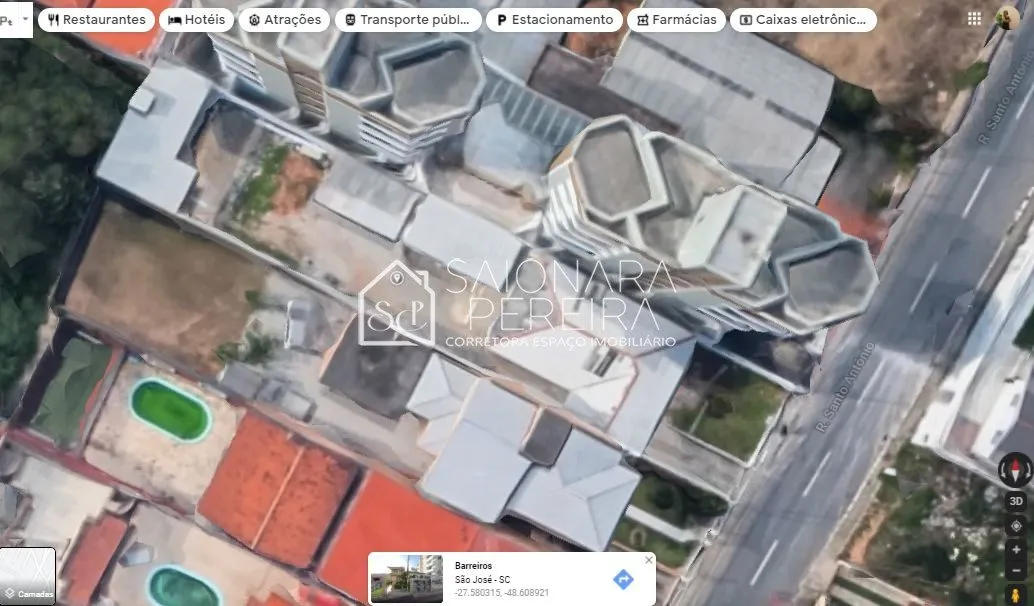1034x606 pixels.
Task: Close the Barreiros location card
Action: 648,560
